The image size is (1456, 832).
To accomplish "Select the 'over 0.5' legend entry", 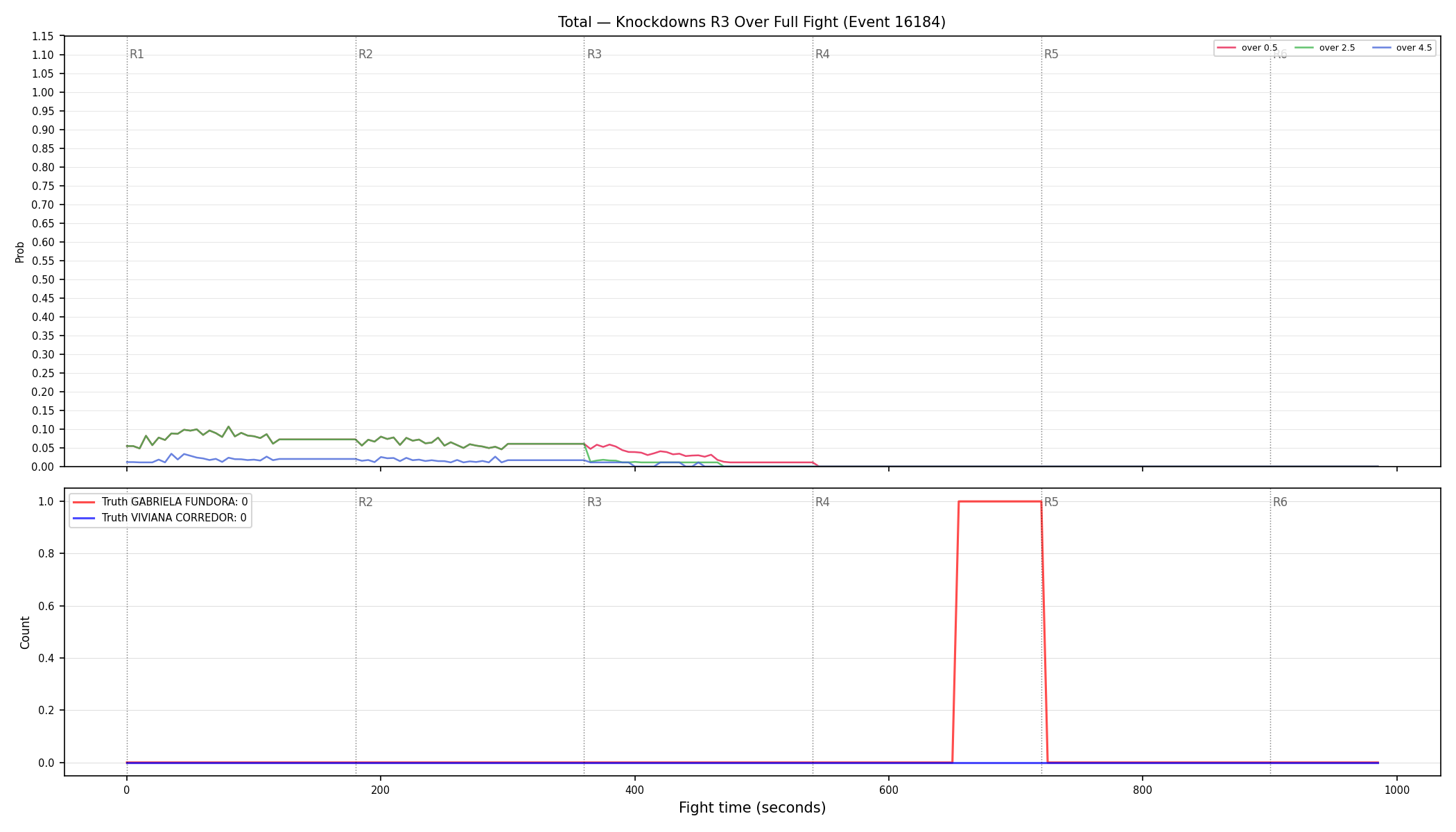I will tap(1247, 48).
